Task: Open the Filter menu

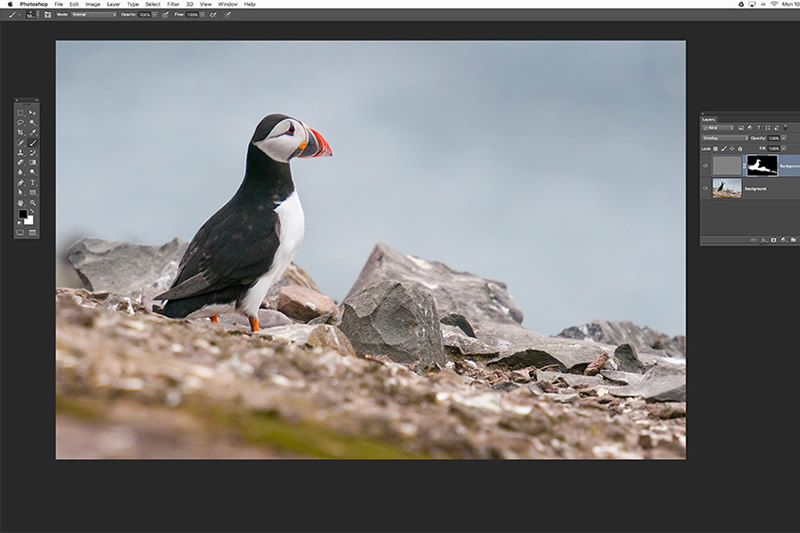Action: (173, 4)
